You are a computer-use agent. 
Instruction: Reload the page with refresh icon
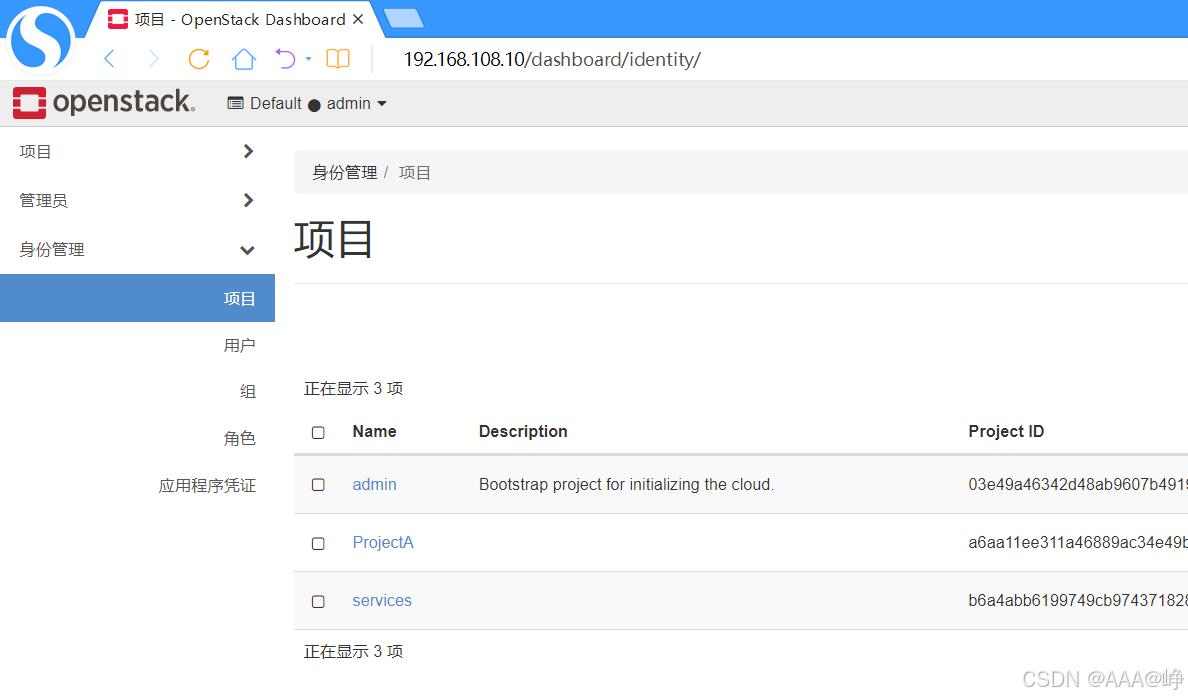(x=199, y=59)
